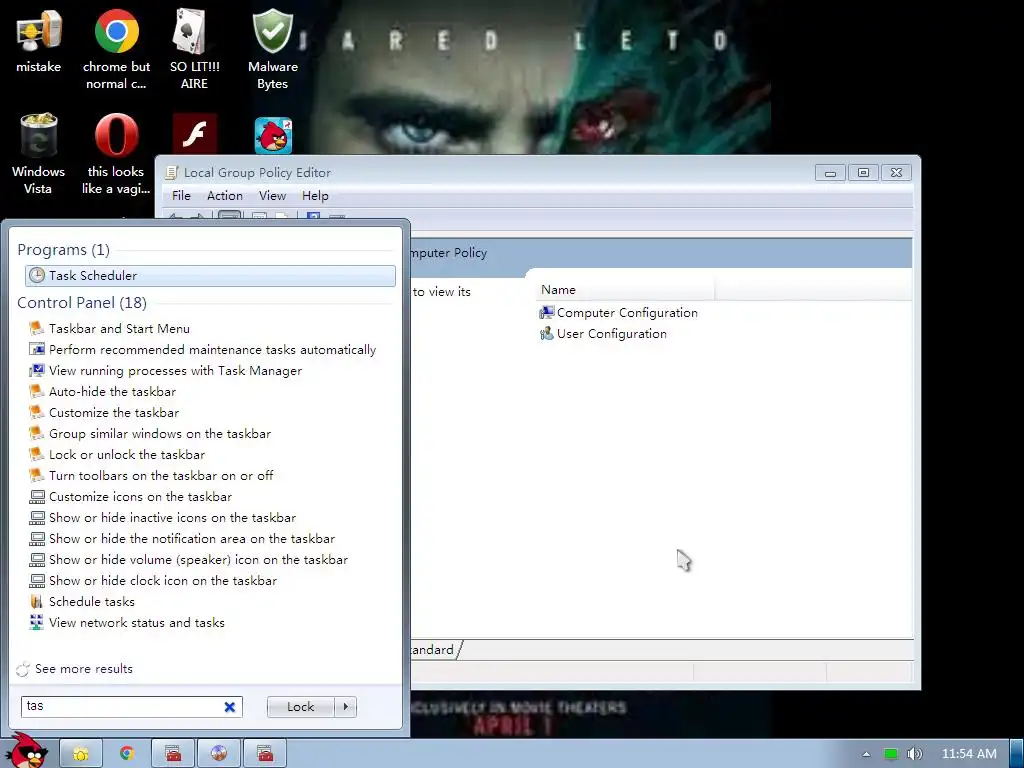
Task: Click the first red toolbox taskbar button
Action: click(173, 754)
